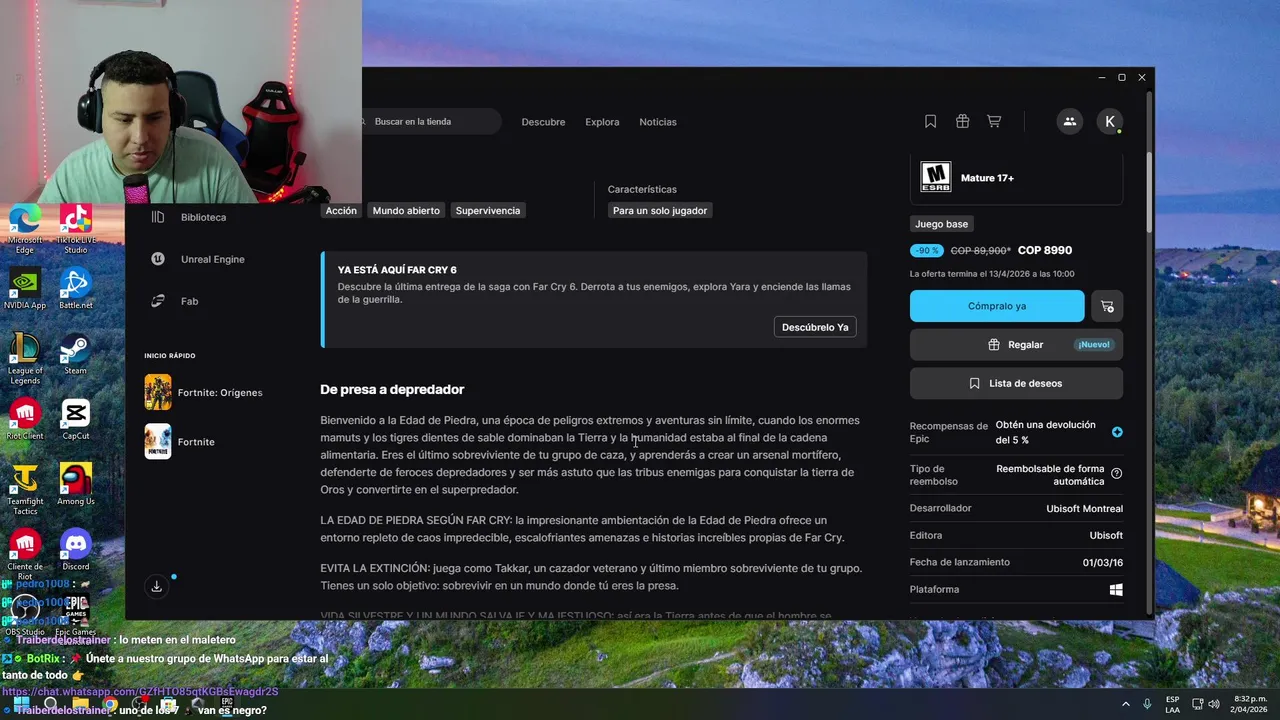Add Far Cry Primal to cart icon button
This screenshot has width=1280, height=720.
[1107, 306]
